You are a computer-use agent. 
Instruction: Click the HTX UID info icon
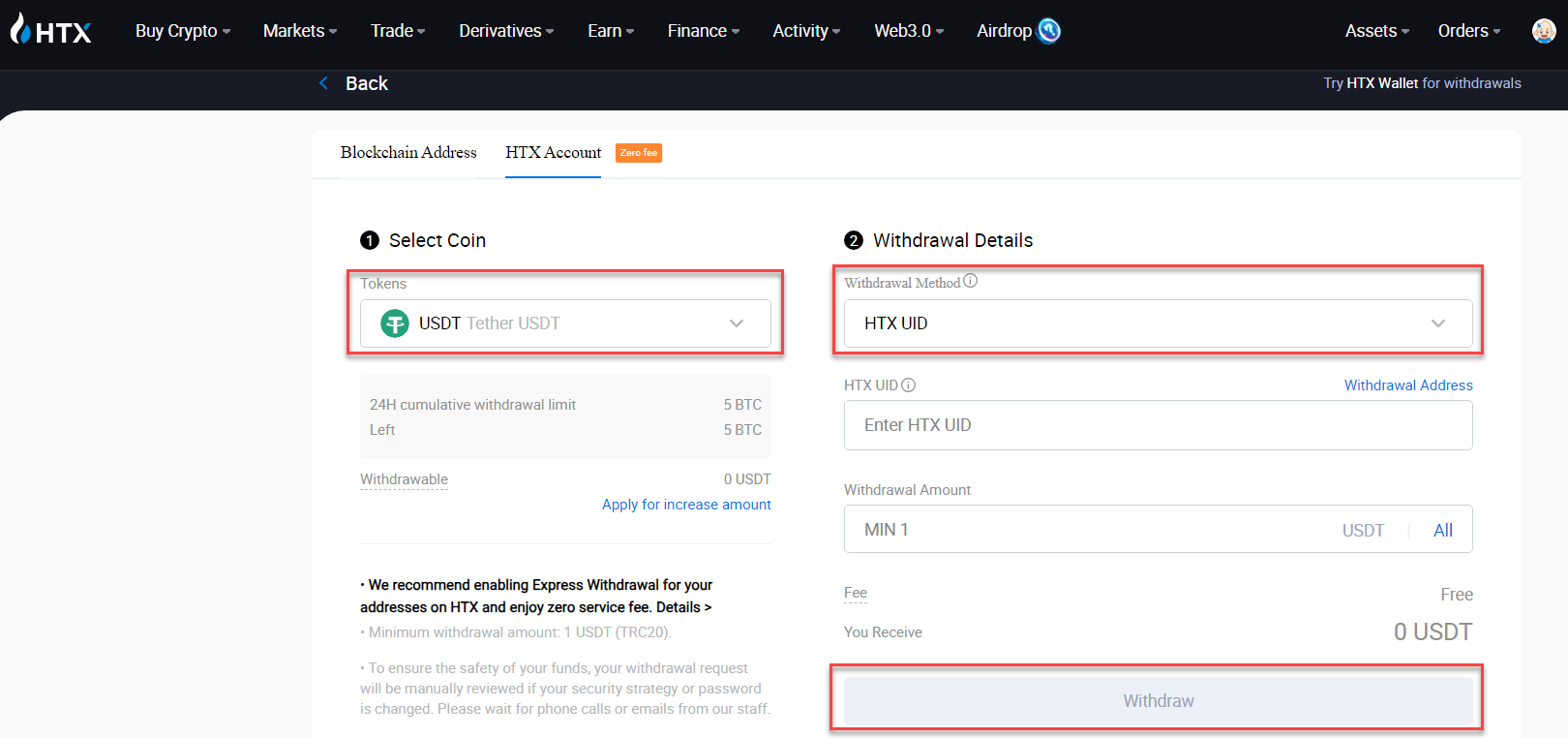tap(909, 384)
